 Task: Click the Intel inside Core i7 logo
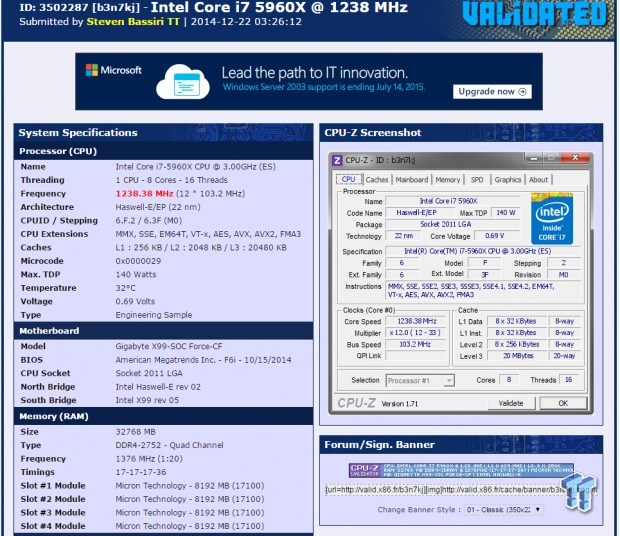pyautogui.click(x=552, y=219)
